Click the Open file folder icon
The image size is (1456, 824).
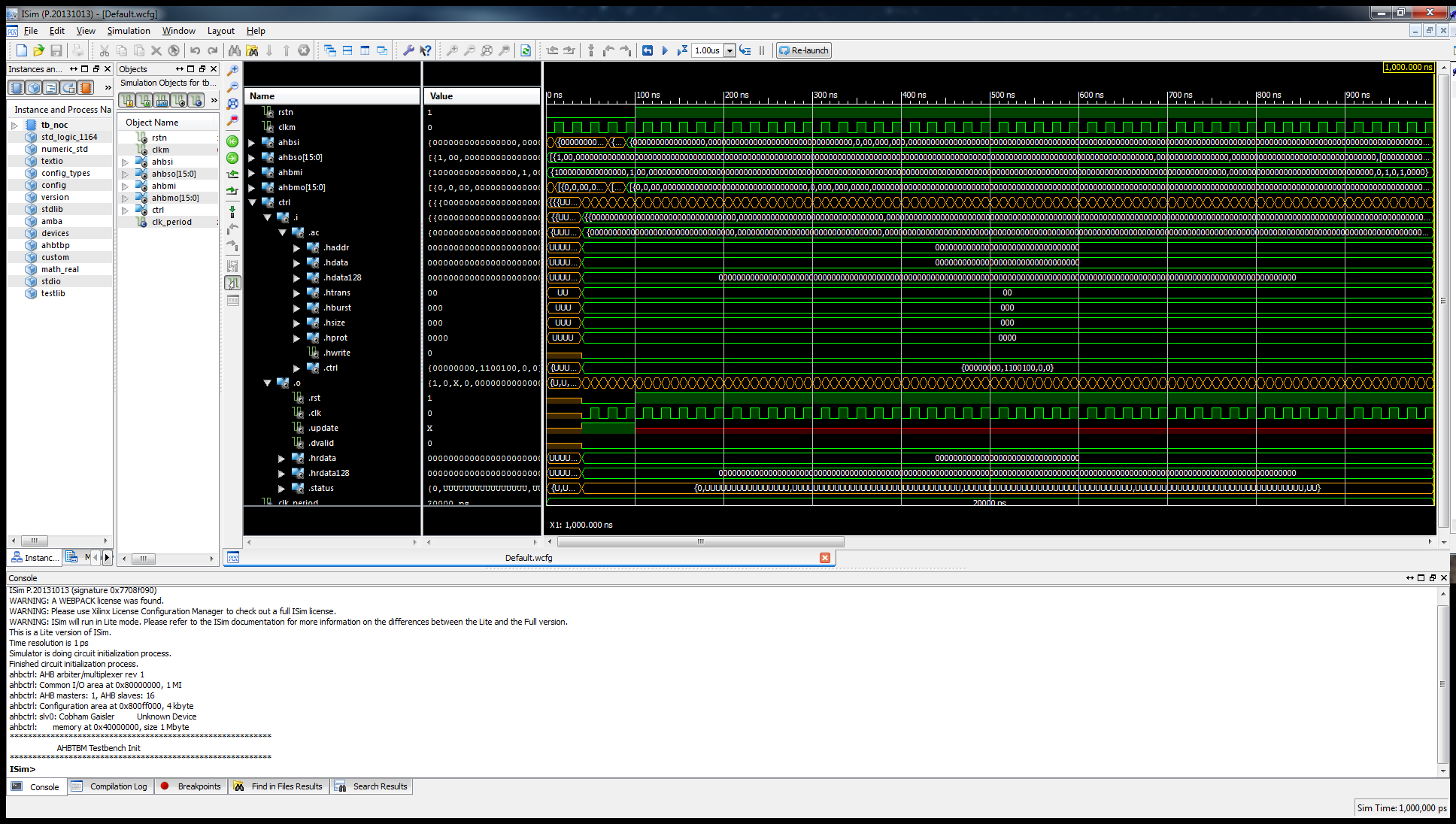pyautogui.click(x=39, y=50)
